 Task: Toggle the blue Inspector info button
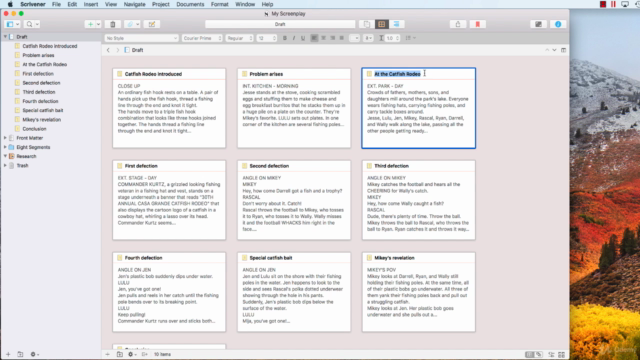click(x=558, y=24)
